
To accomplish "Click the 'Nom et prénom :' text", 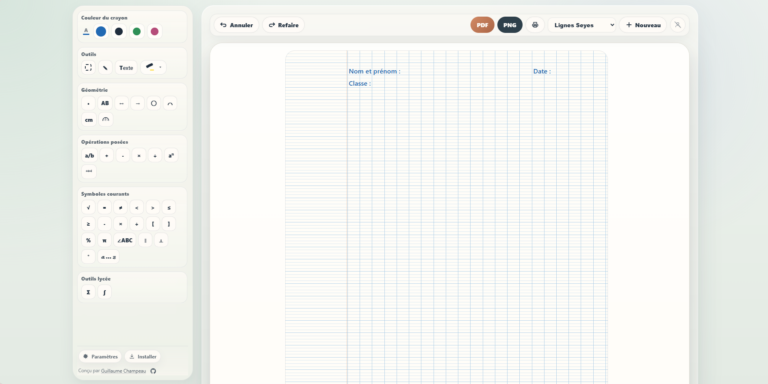I will coord(375,71).
